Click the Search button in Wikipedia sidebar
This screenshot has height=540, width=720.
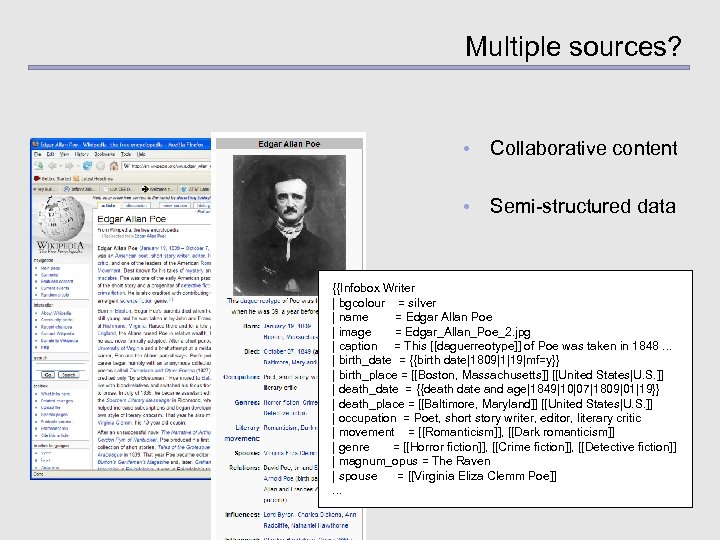[68, 375]
